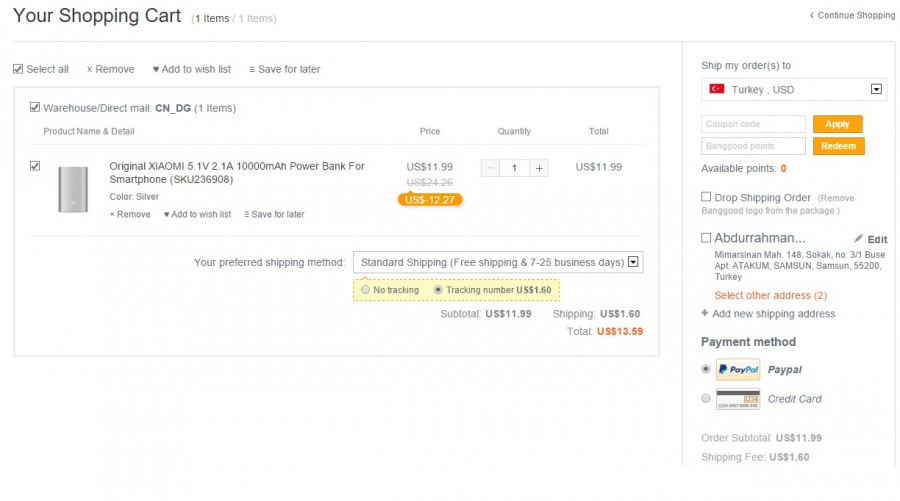Click the Continue Shopping link

[852, 15]
